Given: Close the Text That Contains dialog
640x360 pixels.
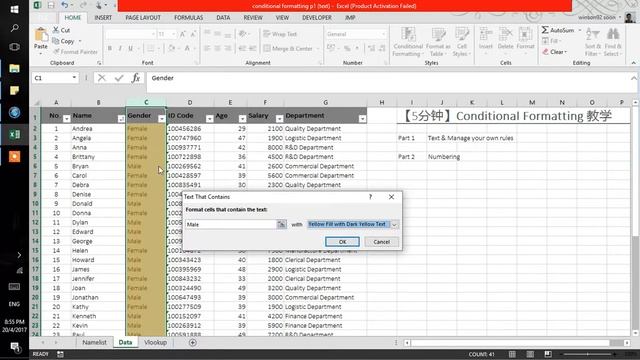Looking at the screenshot, I should 391,197.
